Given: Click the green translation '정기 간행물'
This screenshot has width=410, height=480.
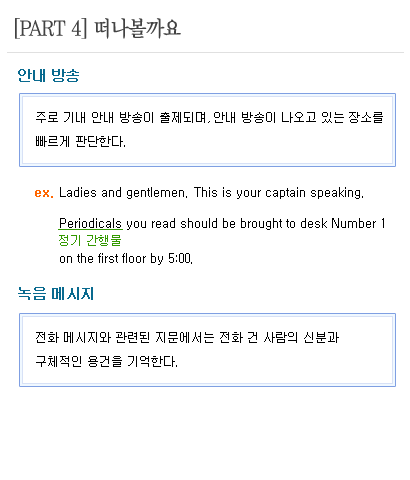Looking at the screenshot, I should [90, 240].
